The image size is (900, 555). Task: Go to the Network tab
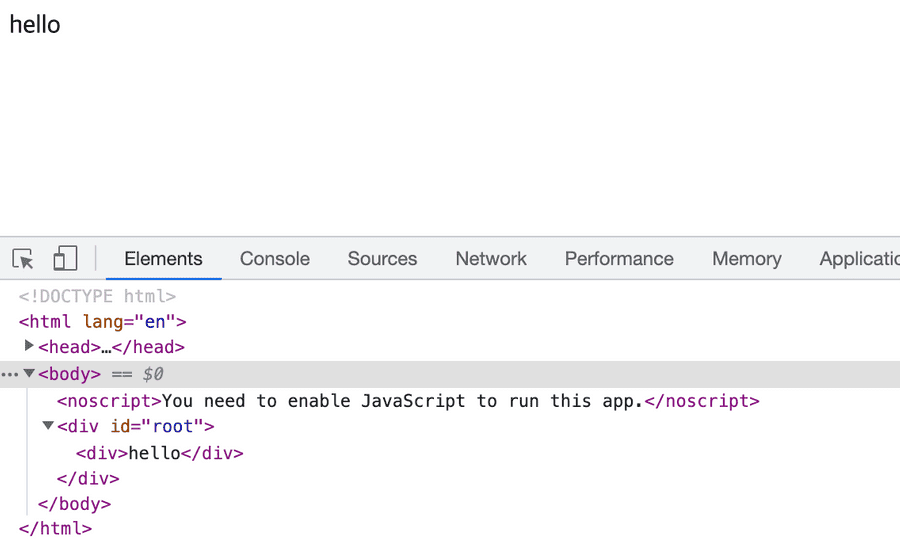point(490,259)
